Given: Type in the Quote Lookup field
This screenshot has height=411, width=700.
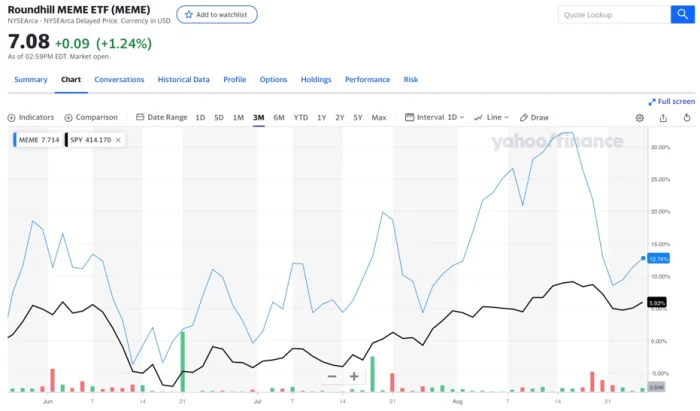Looking at the screenshot, I should click(610, 15).
